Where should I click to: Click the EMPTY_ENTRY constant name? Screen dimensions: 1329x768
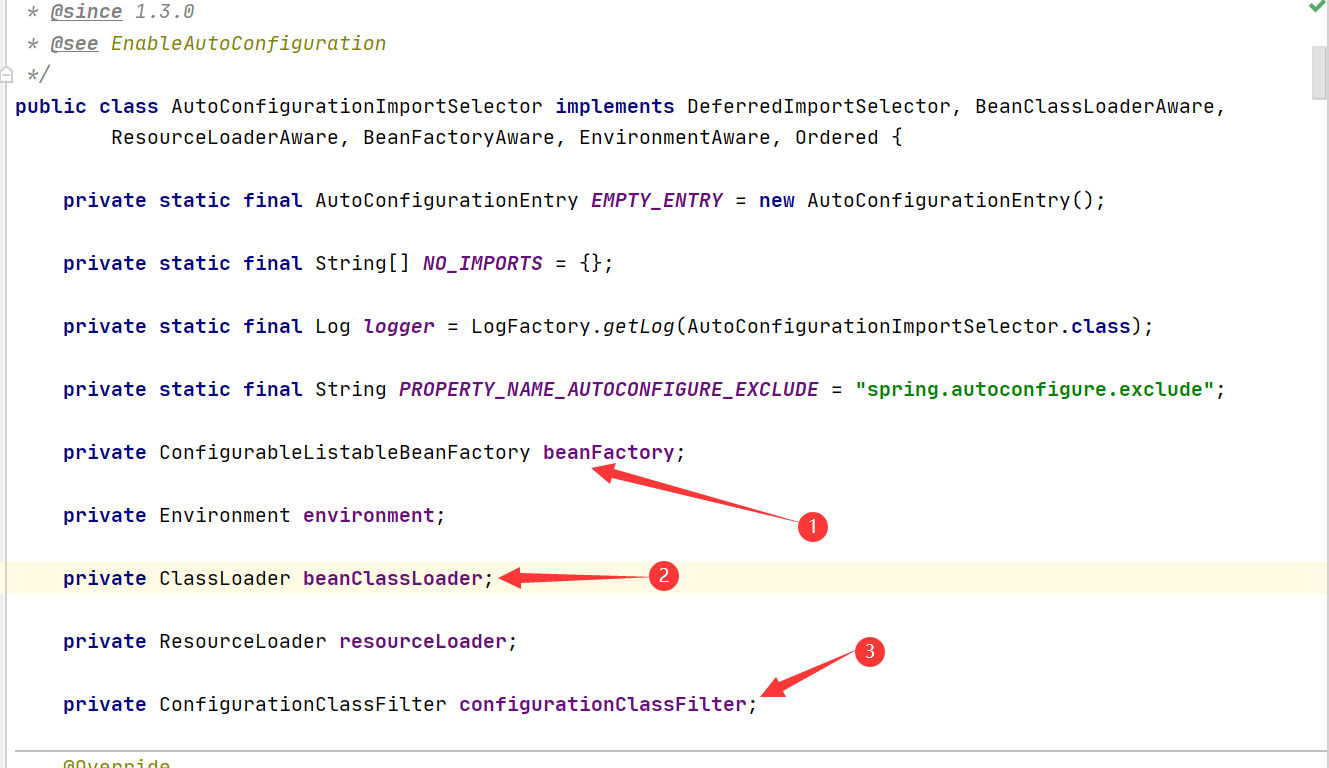[657, 201]
